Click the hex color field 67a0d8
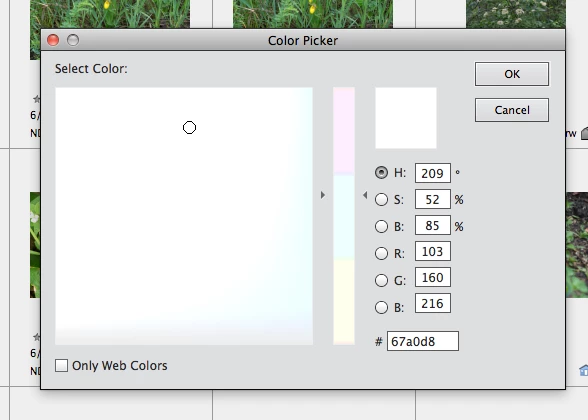The image size is (588, 420). coord(423,341)
